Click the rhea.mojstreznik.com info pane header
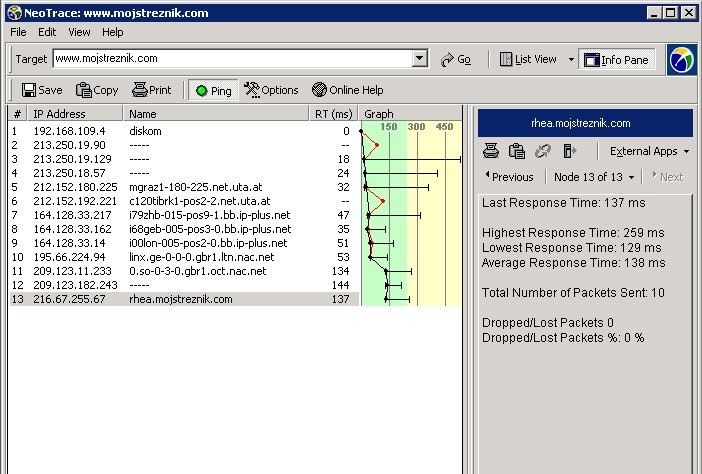 [x=585, y=123]
